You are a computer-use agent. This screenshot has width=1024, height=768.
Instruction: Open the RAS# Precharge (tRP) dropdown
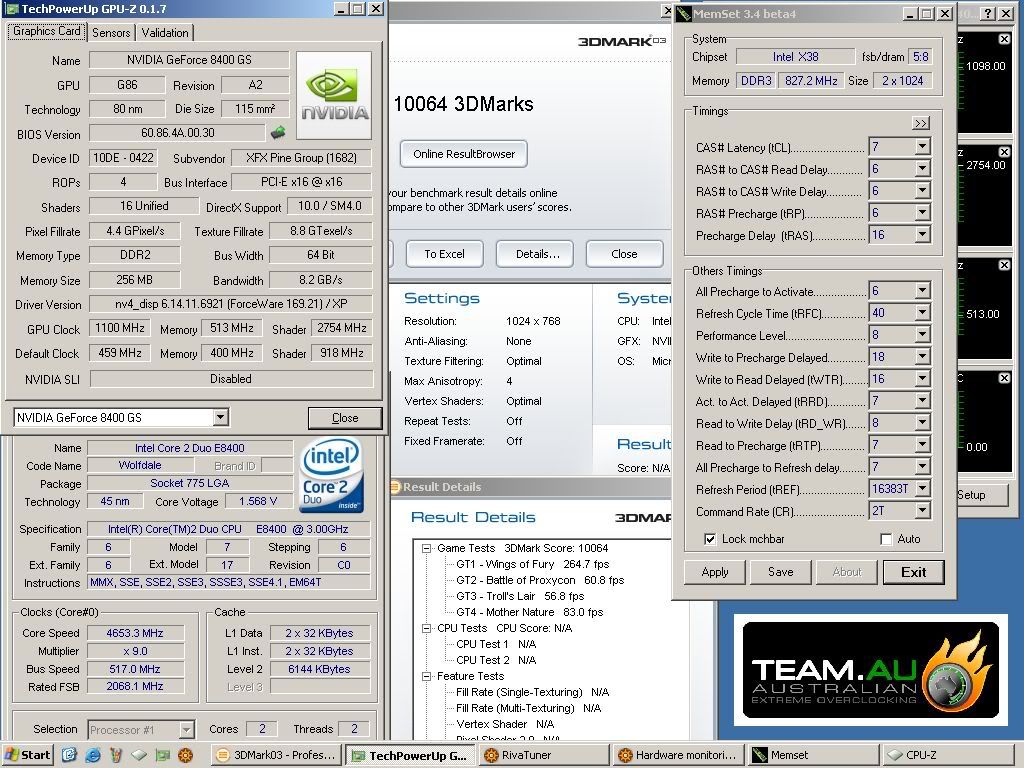point(922,213)
